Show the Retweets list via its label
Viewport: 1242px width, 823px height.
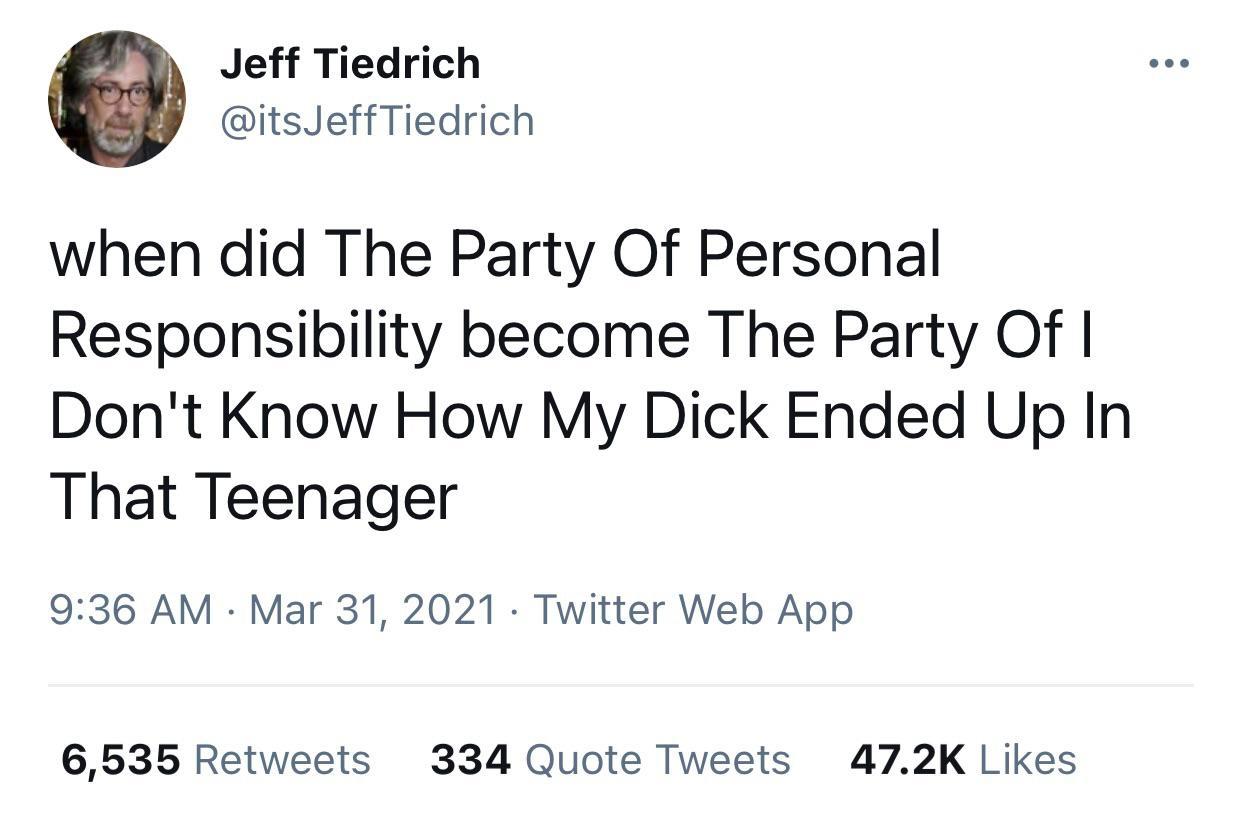tap(282, 760)
